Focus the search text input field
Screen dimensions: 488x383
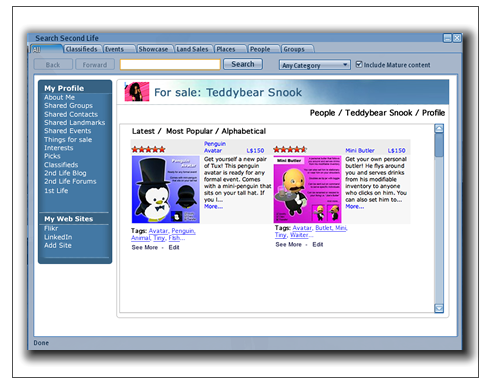coord(170,64)
